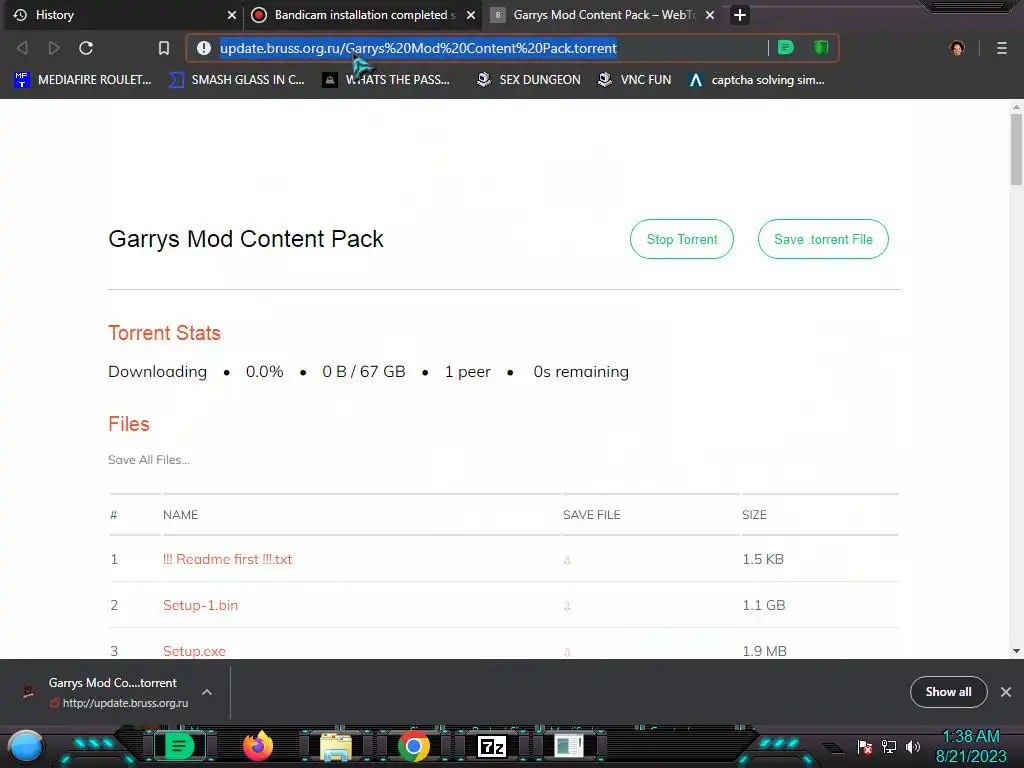Click the taskbar clock showing 1:38 AM

click(971, 746)
